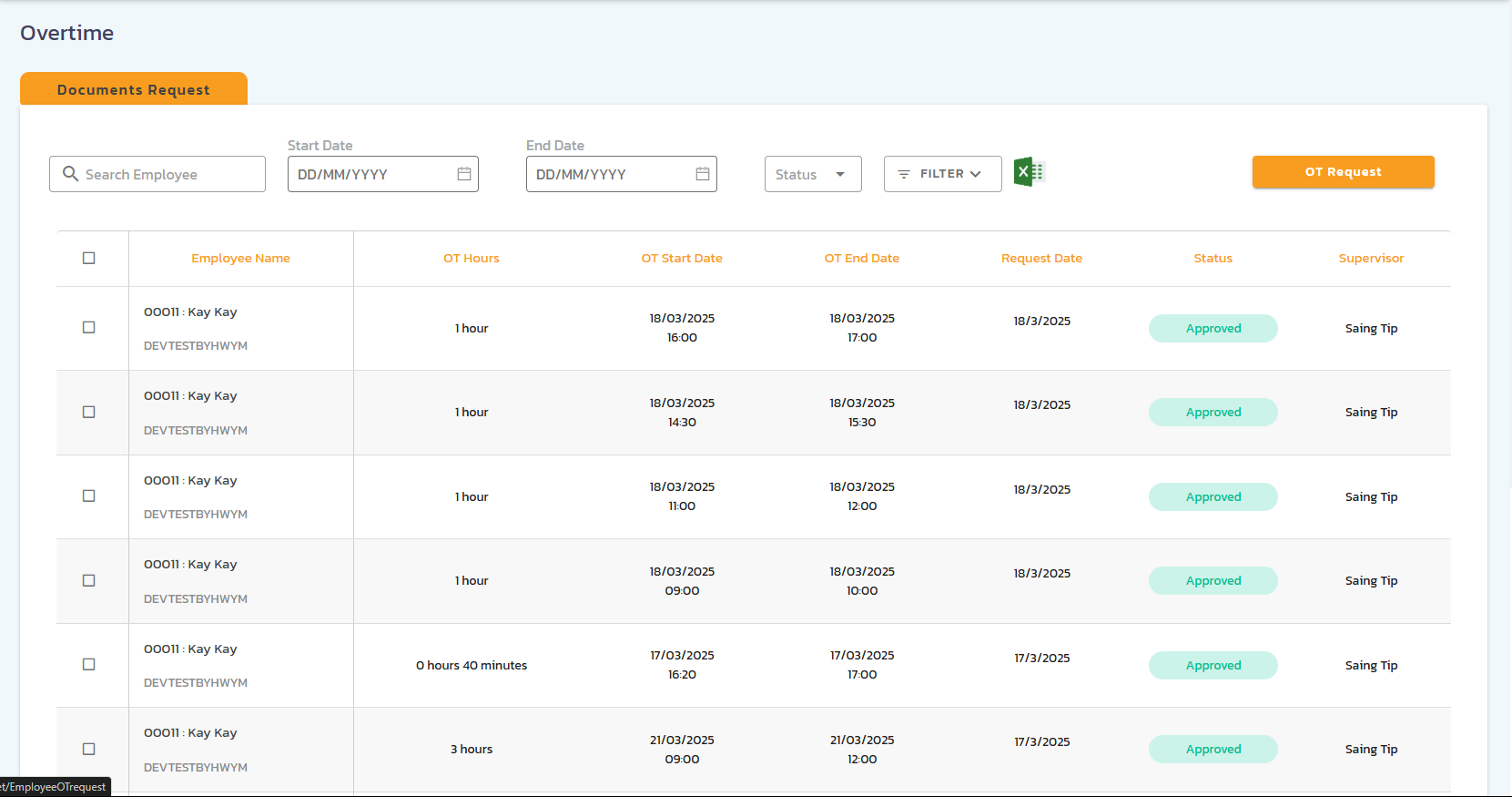Screen dimensions: 1512x797
Task: Check the 0 hours 40 minutes row
Action: point(89,665)
